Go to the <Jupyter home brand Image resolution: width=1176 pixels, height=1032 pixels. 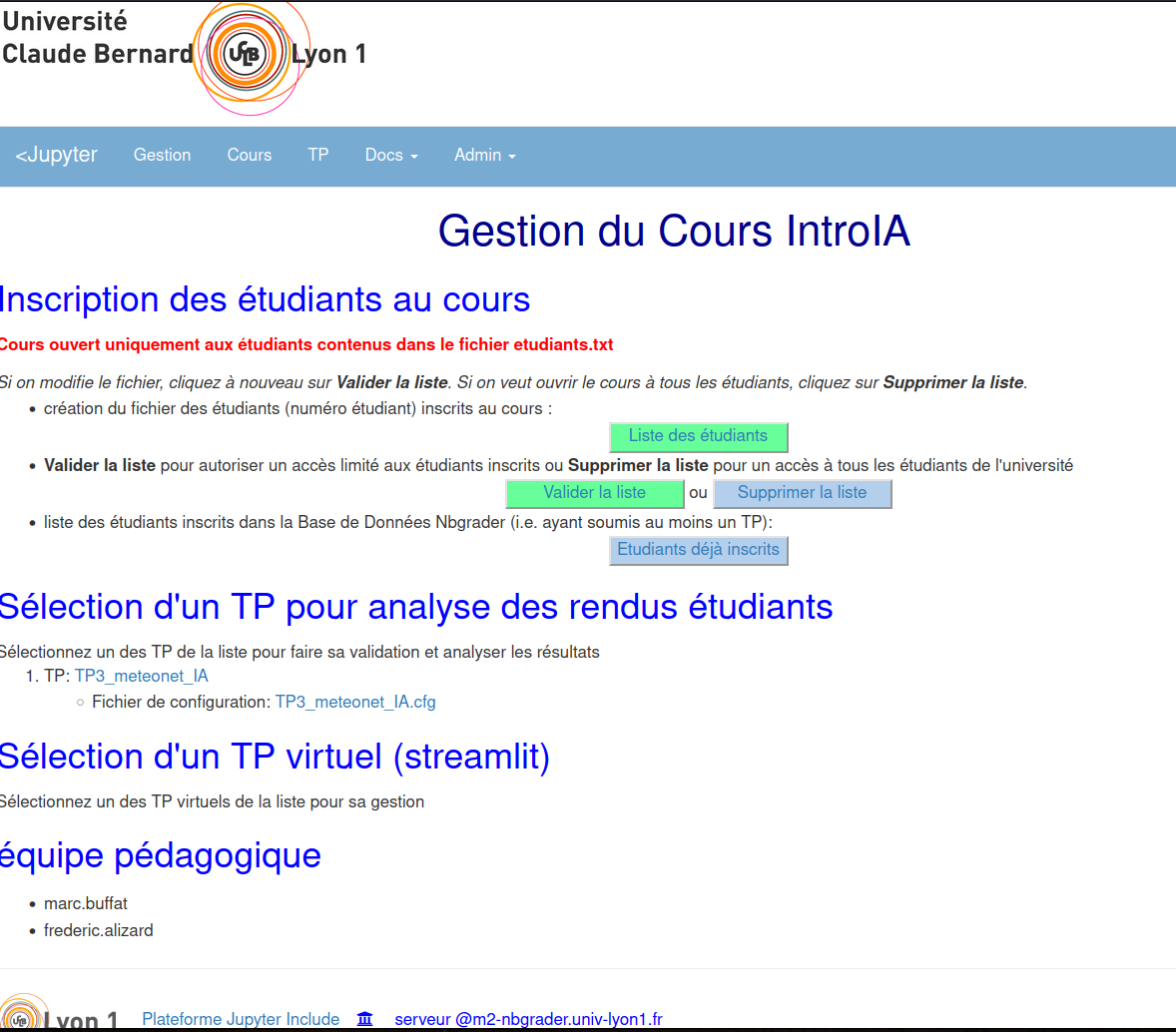tap(57, 155)
